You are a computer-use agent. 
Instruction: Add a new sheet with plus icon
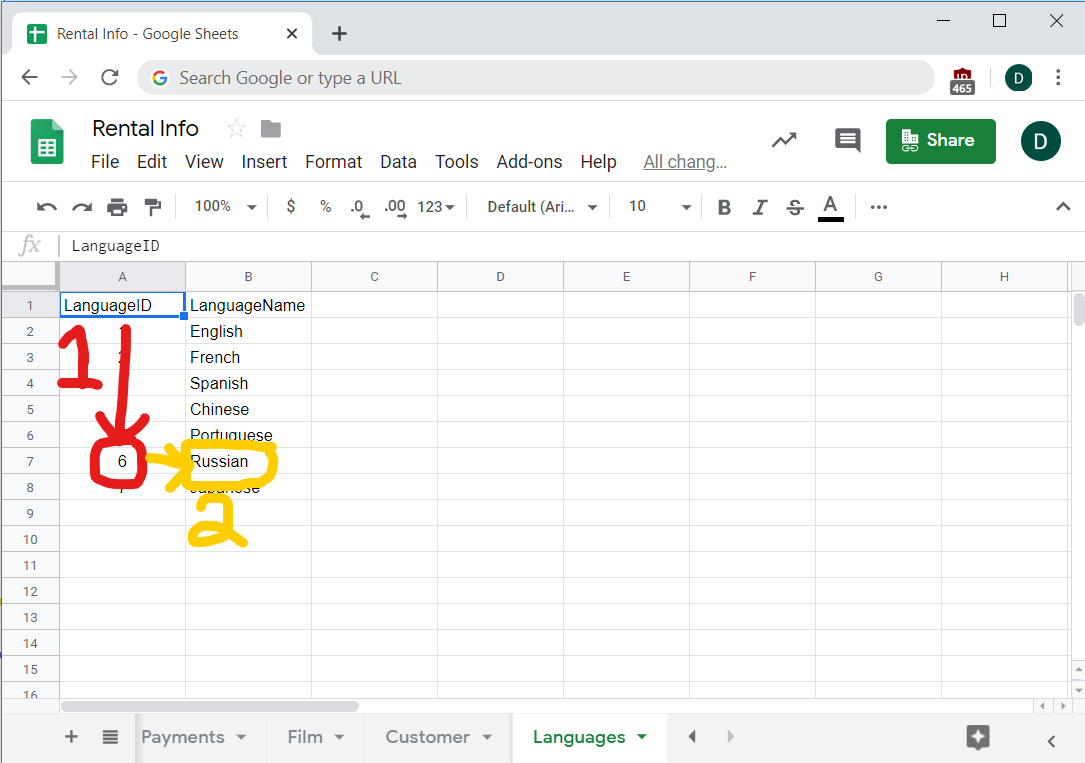click(x=71, y=737)
